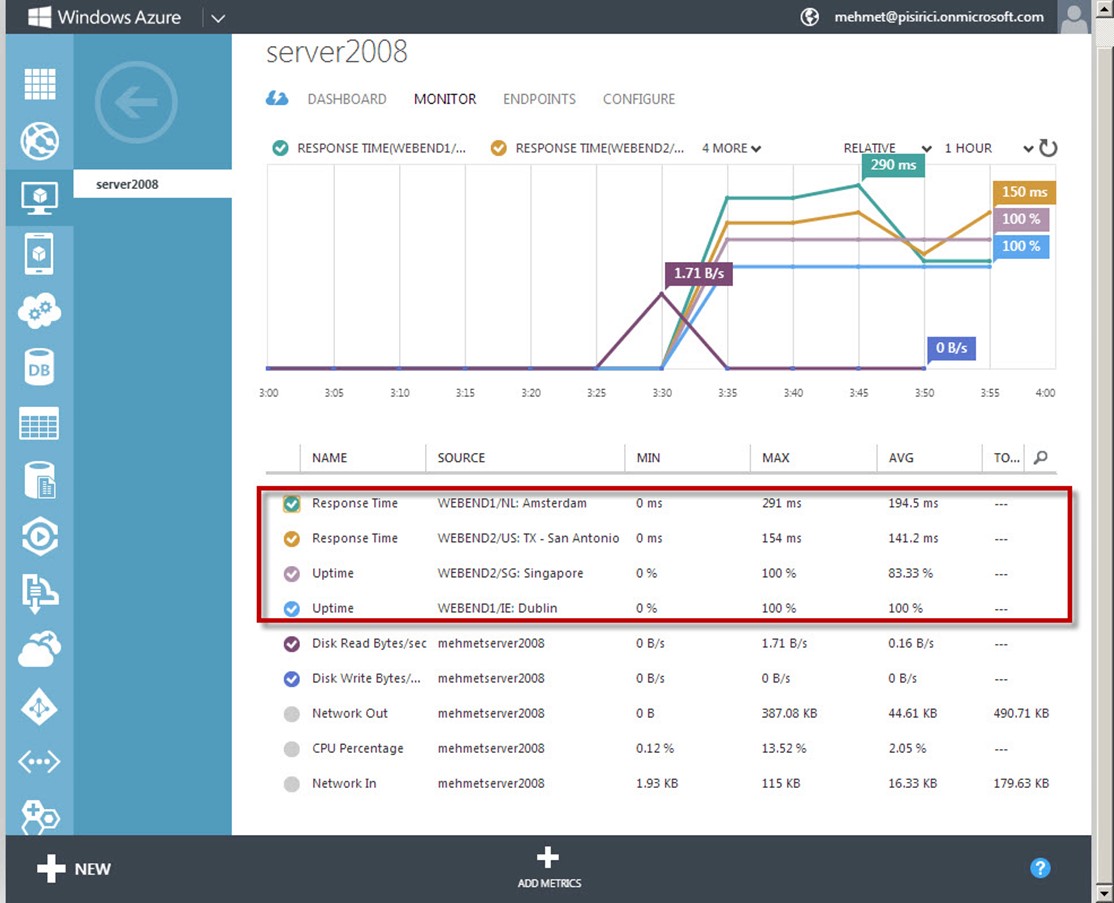The height and width of the screenshot is (903, 1114).
Task: Open the help question mark icon
Action: click(x=1040, y=868)
